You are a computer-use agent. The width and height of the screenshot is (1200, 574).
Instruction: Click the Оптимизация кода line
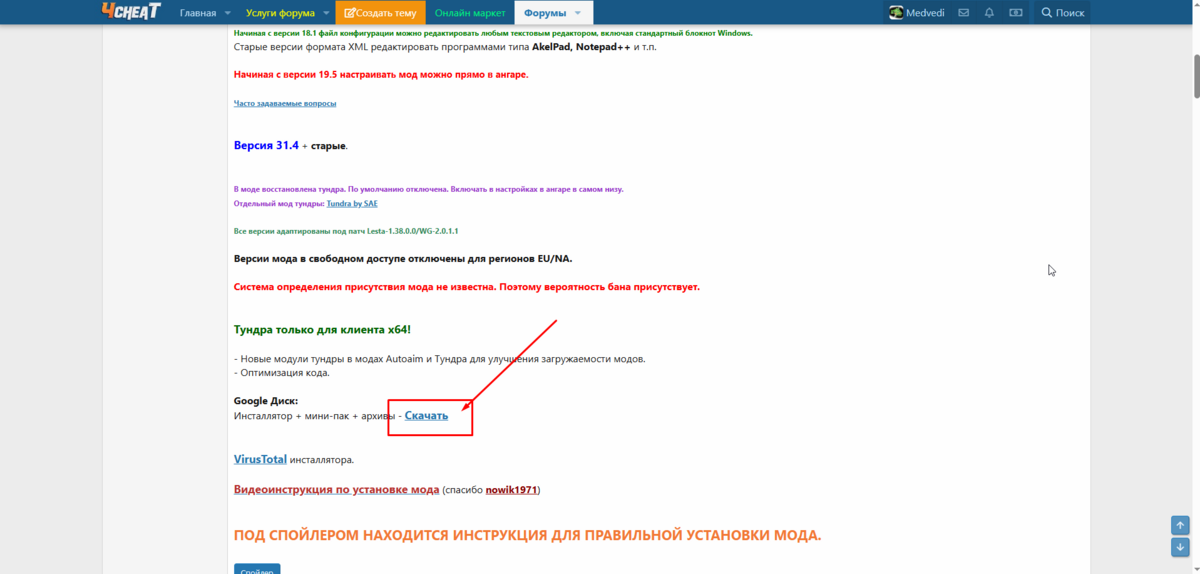[x=282, y=373]
